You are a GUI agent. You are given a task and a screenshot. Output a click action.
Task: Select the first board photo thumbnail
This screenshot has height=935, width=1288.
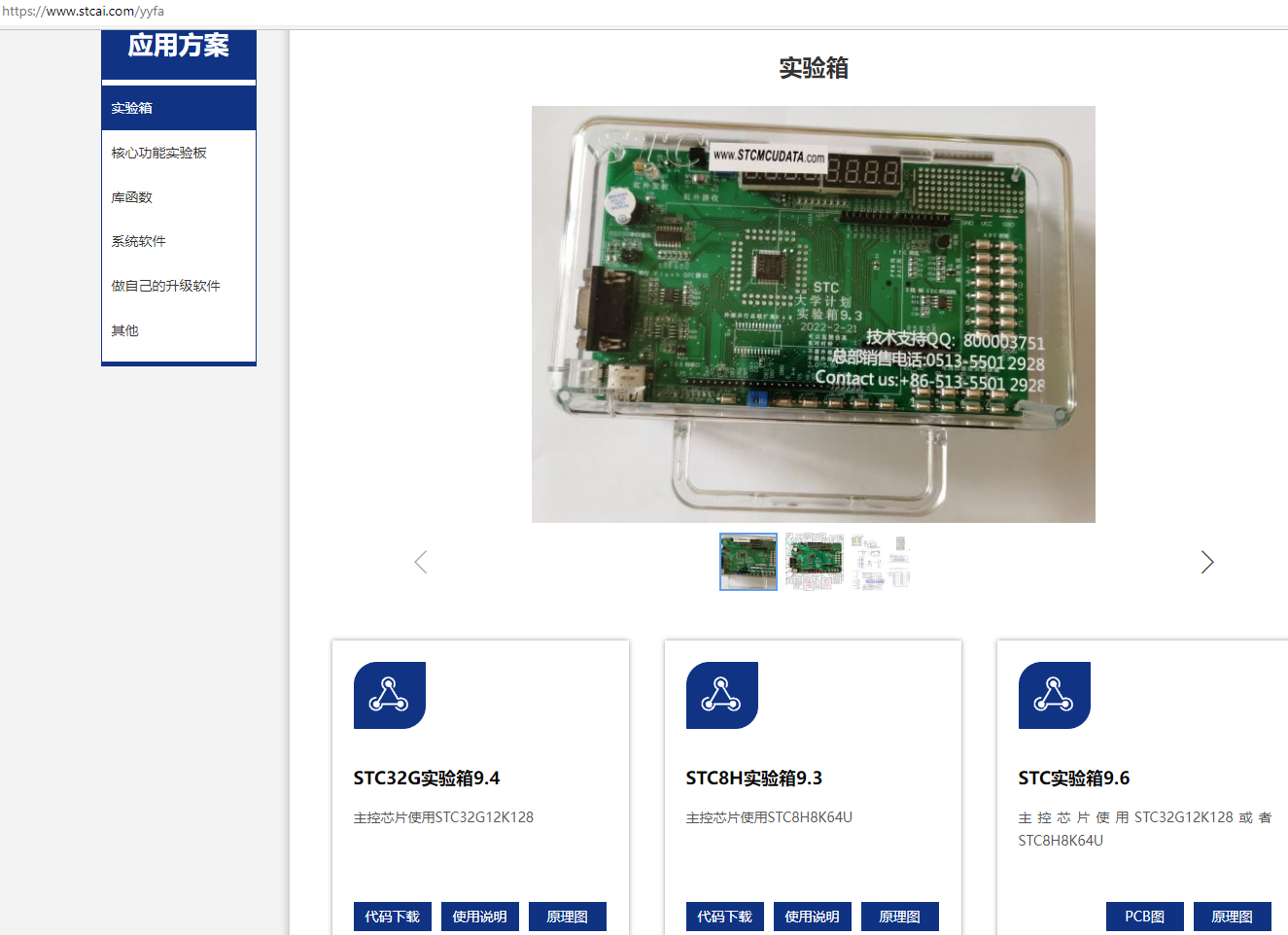pyautogui.click(x=748, y=562)
